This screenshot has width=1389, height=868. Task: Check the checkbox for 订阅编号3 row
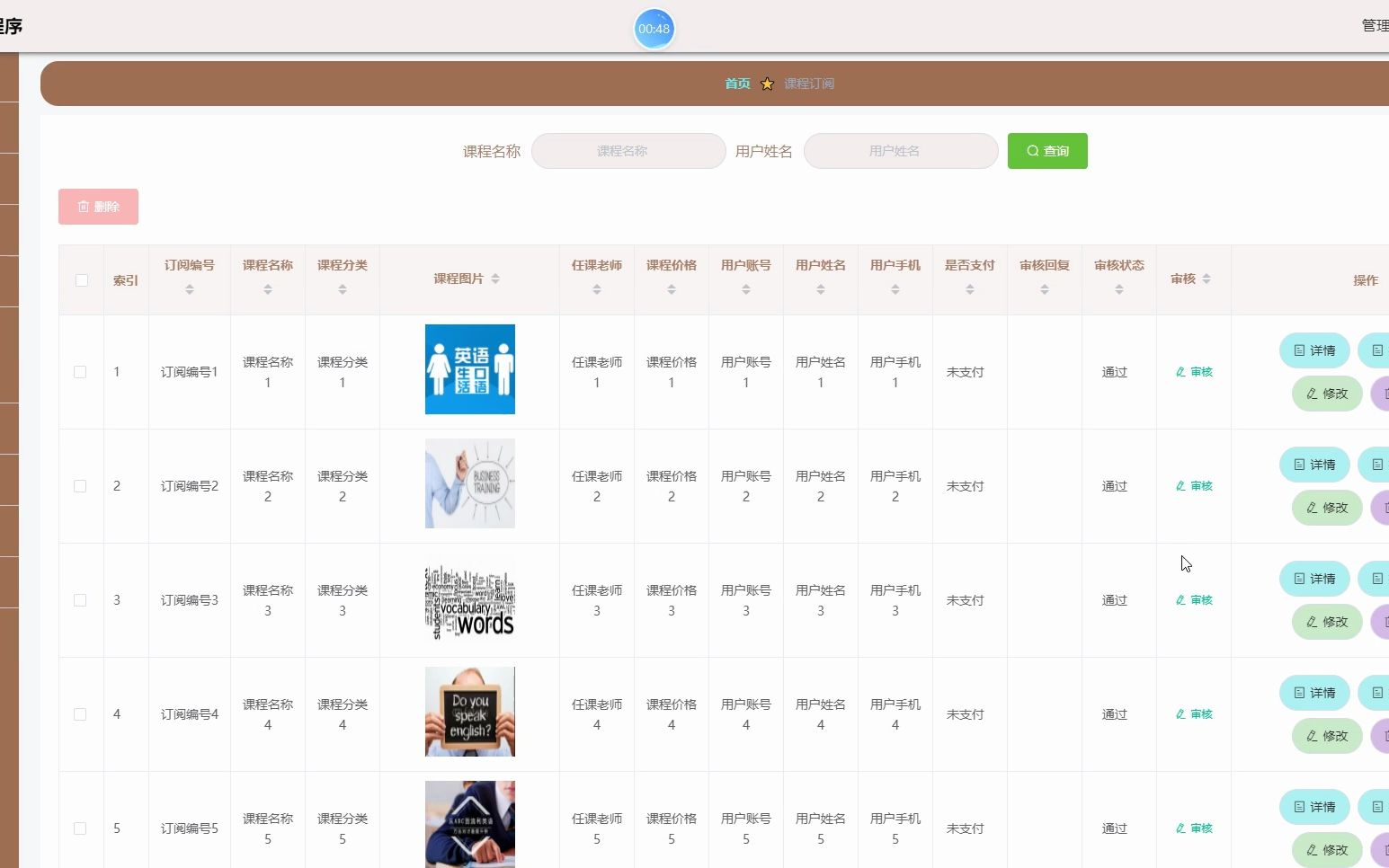pyautogui.click(x=80, y=599)
